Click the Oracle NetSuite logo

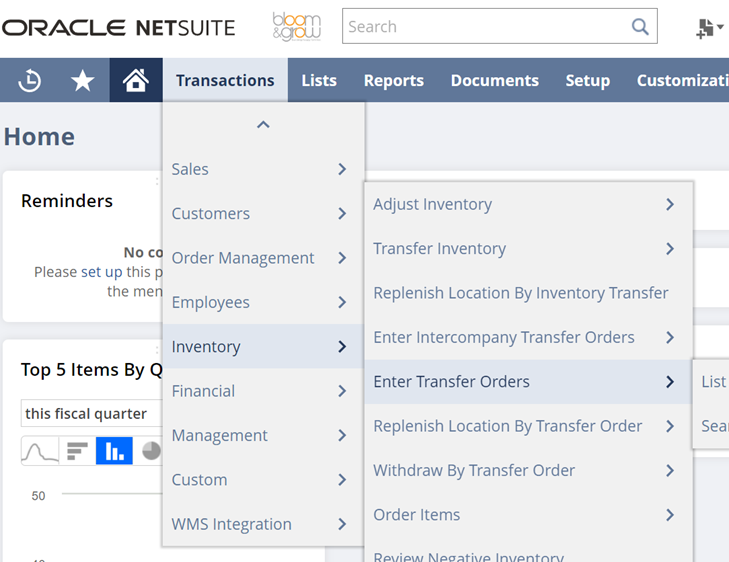[x=119, y=28]
